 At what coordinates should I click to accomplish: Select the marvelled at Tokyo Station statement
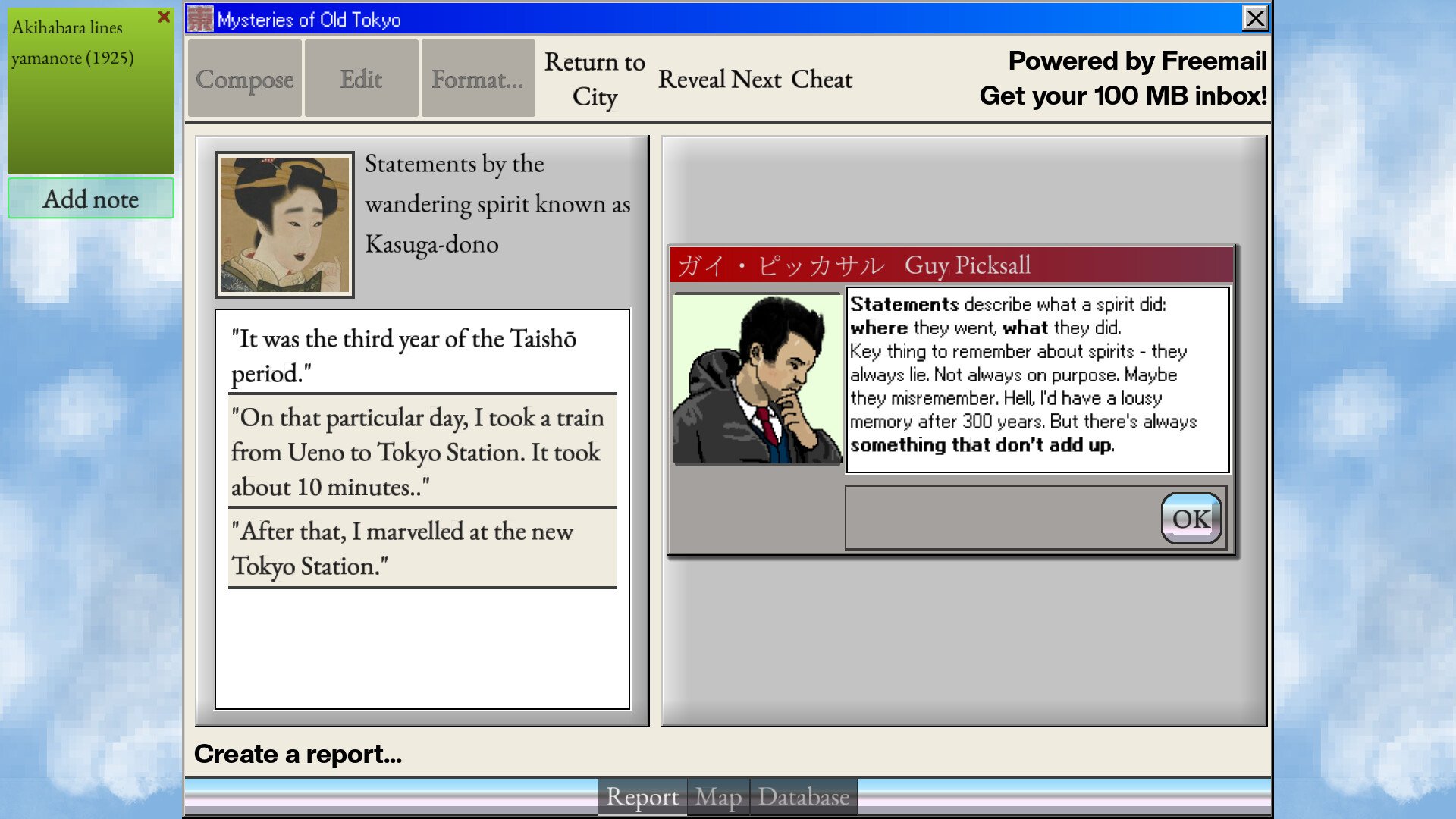coord(422,548)
